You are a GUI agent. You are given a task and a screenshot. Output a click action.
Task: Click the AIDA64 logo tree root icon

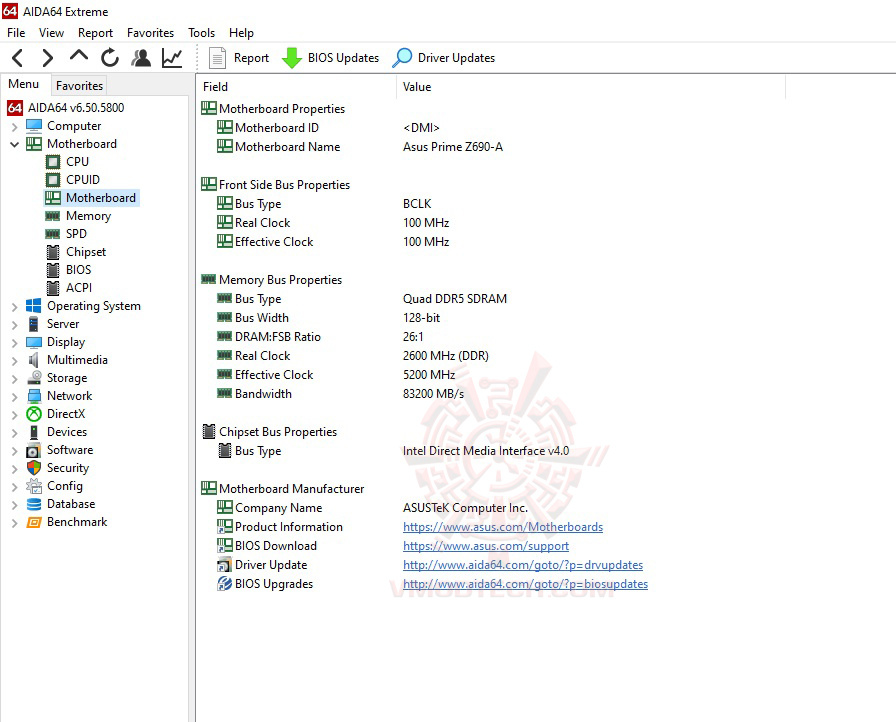pos(14,106)
